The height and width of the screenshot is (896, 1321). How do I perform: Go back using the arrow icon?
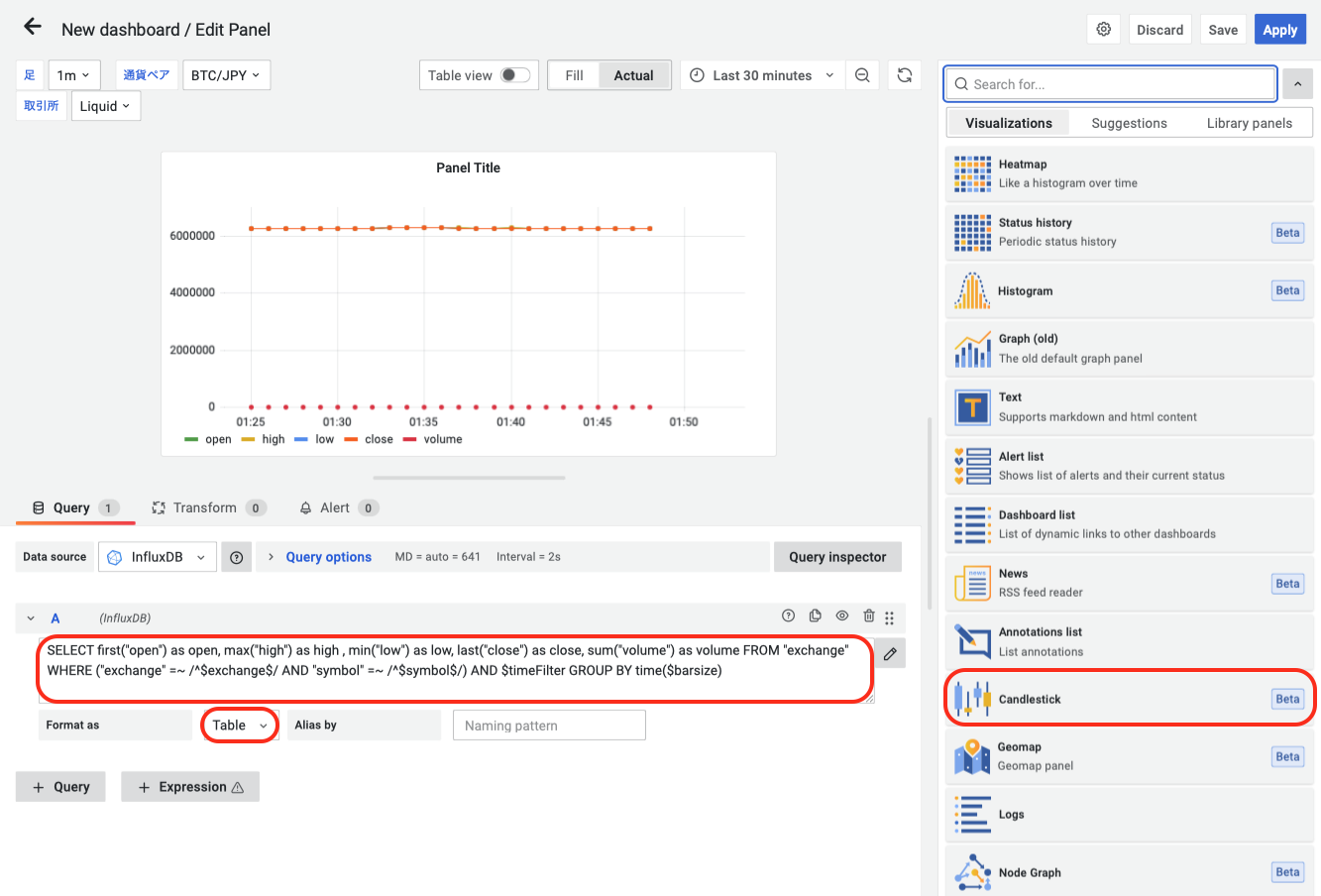pyautogui.click(x=33, y=28)
